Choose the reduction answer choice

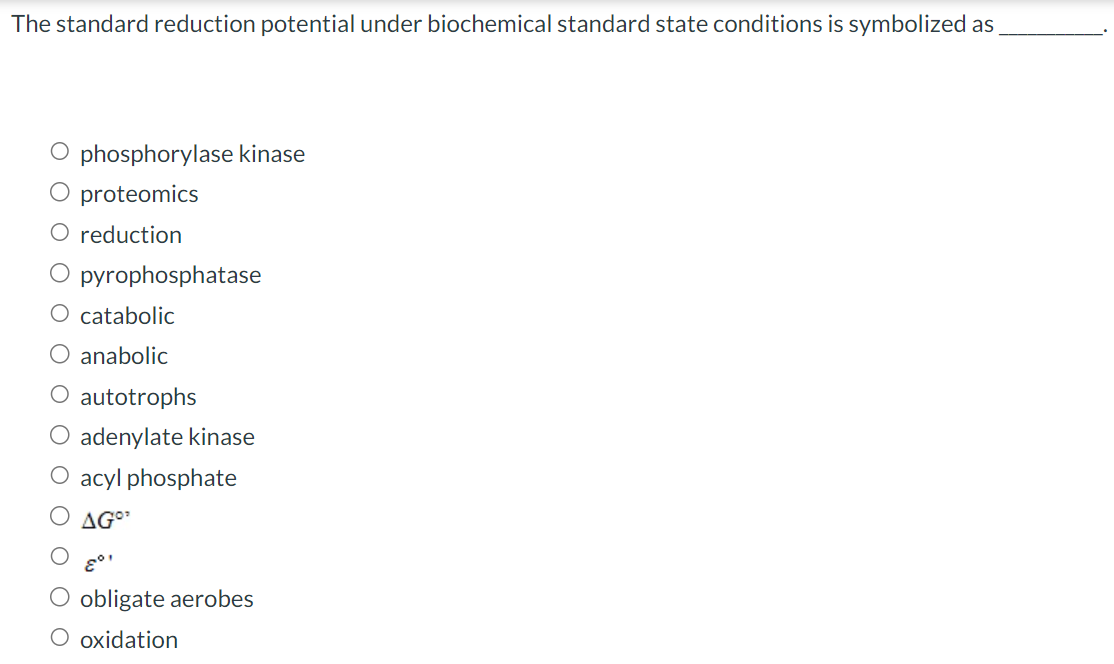point(59,231)
